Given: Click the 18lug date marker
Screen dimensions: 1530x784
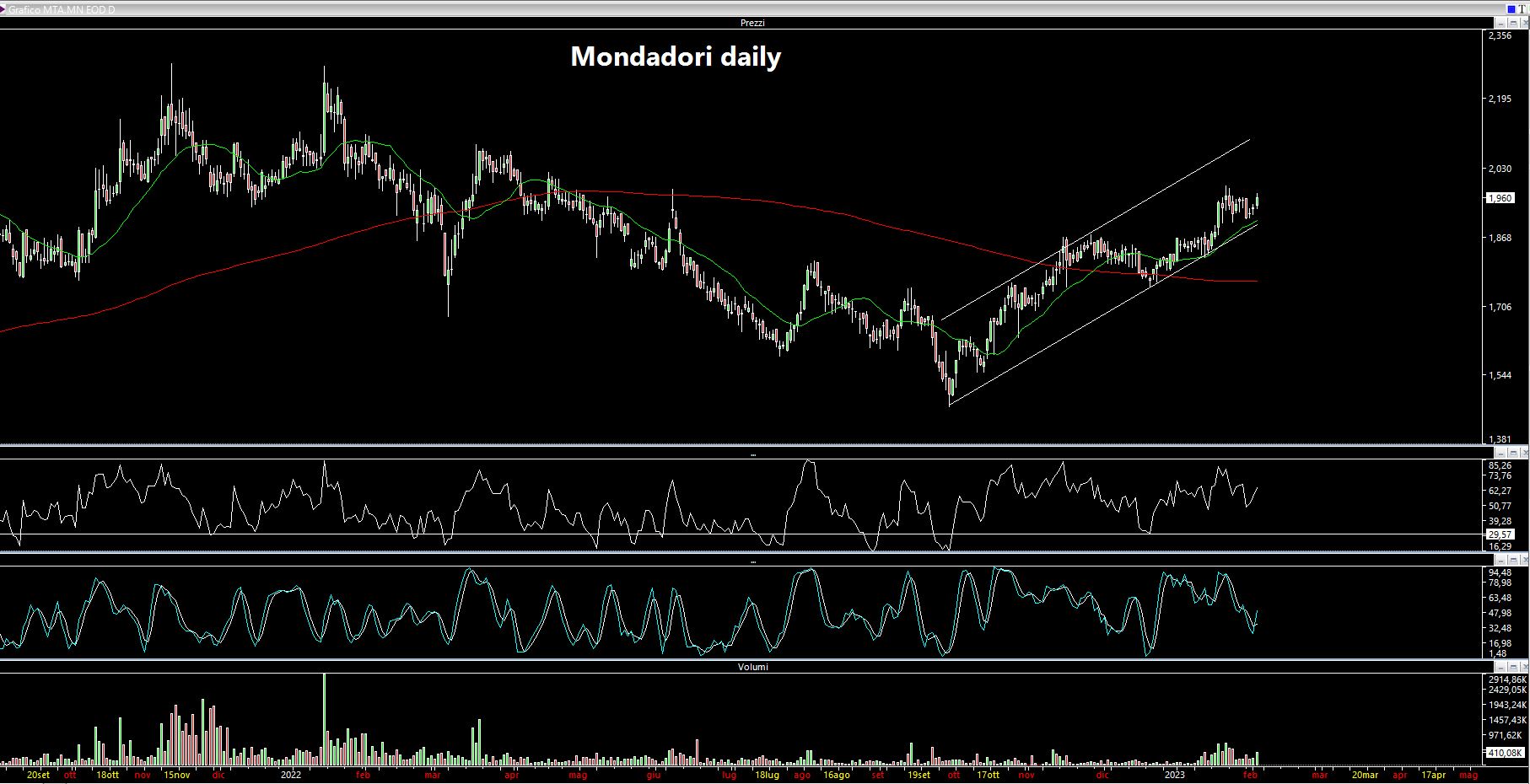Looking at the screenshot, I should point(767,775).
